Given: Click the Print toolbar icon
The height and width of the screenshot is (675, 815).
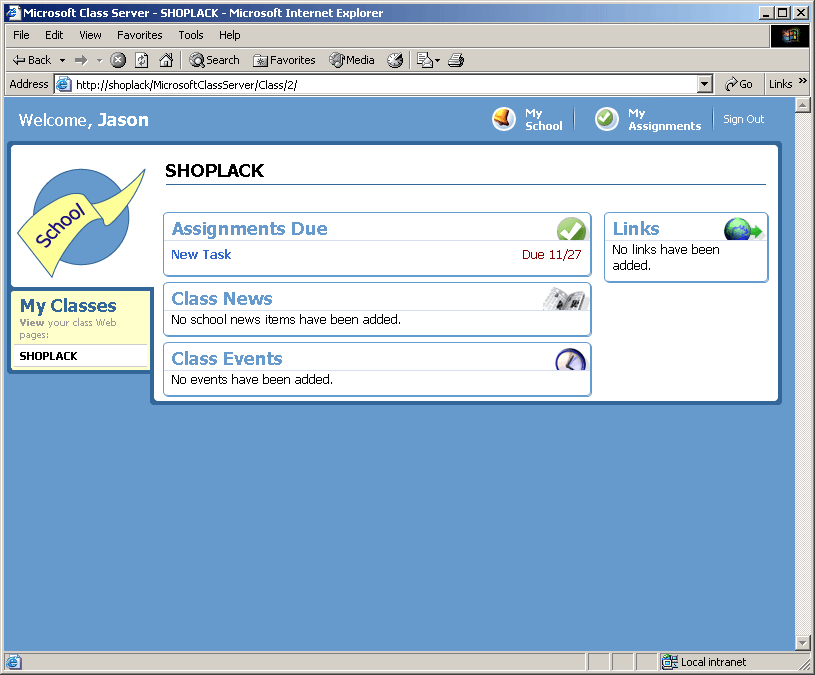Looking at the screenshot, I should (456, 60).
